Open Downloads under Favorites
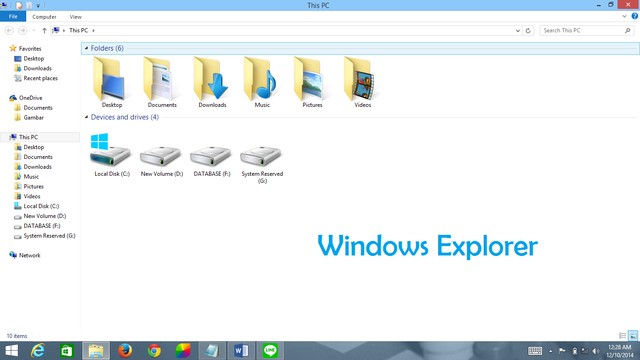Viewport: 640px width, 360px height. click(x=37, y=68)
